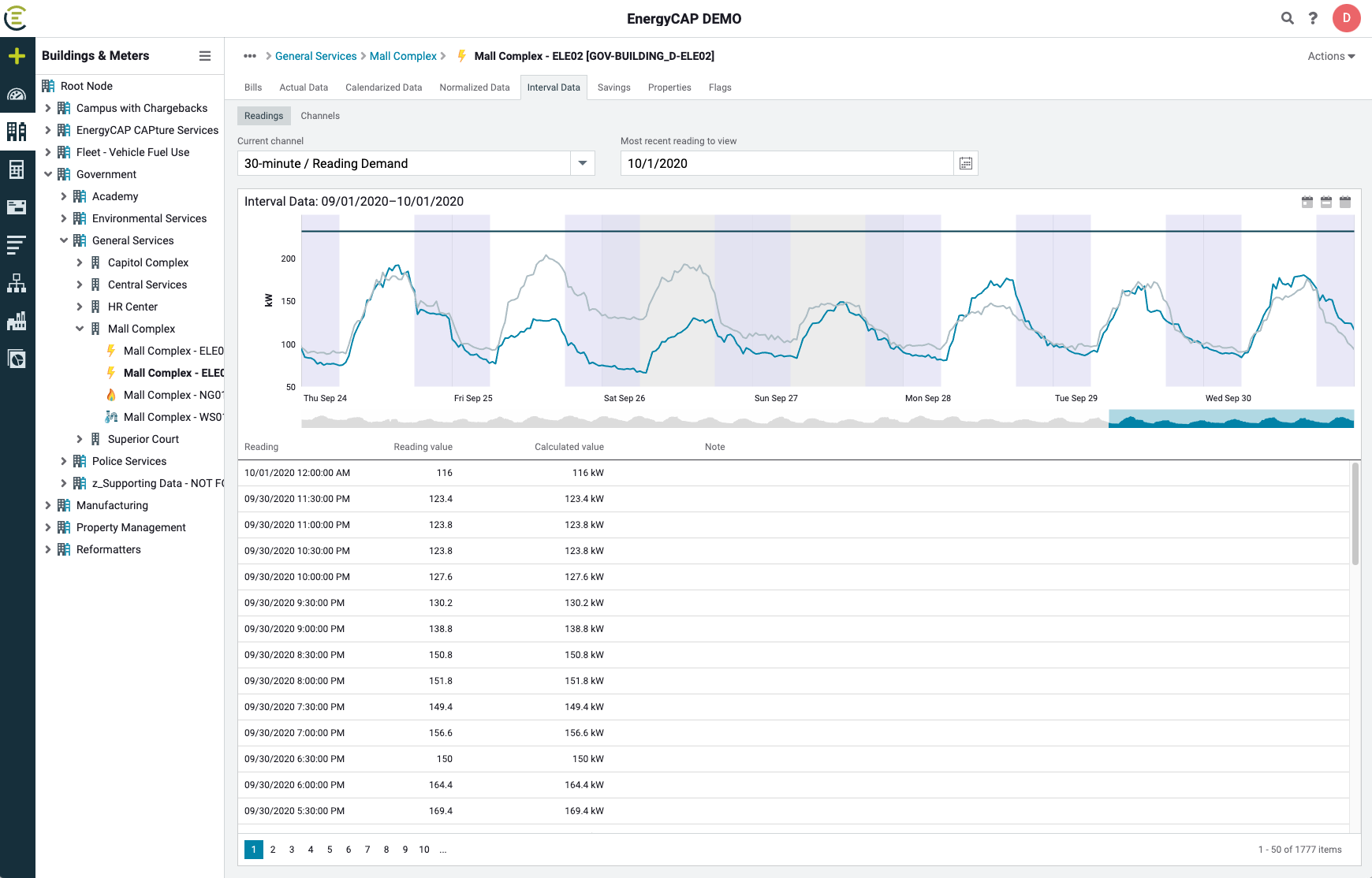Click the last calendar range icon on chart

(x=1345, y=202)
